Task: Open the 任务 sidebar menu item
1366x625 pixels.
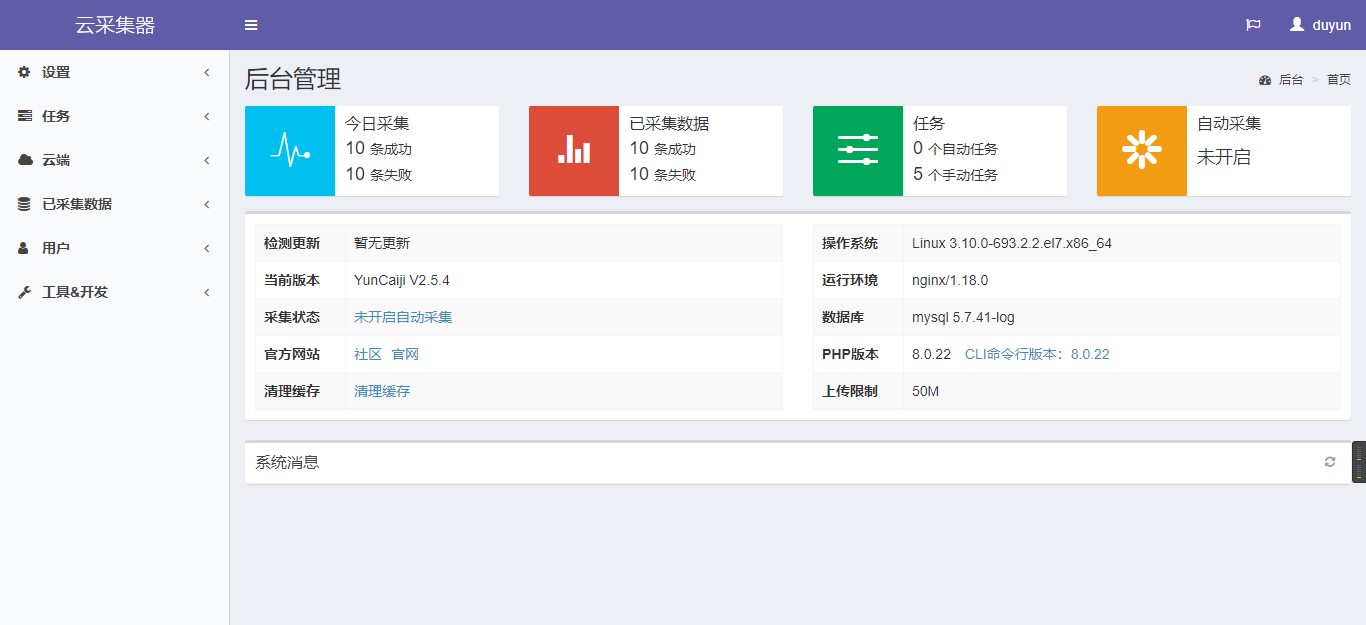Action: pos(56,116)
